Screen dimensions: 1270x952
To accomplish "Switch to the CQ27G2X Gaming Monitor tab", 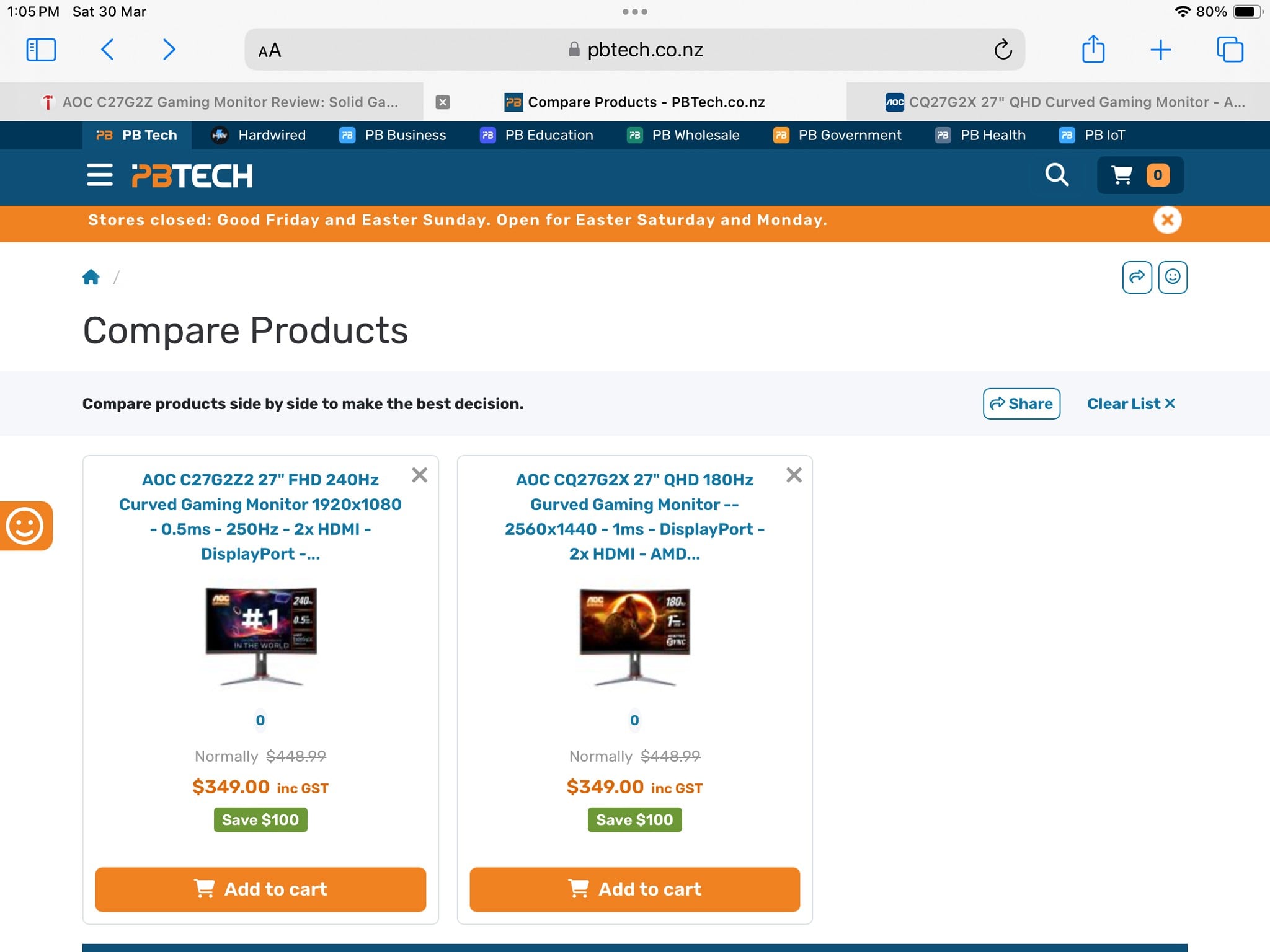I will [1065, 102].
